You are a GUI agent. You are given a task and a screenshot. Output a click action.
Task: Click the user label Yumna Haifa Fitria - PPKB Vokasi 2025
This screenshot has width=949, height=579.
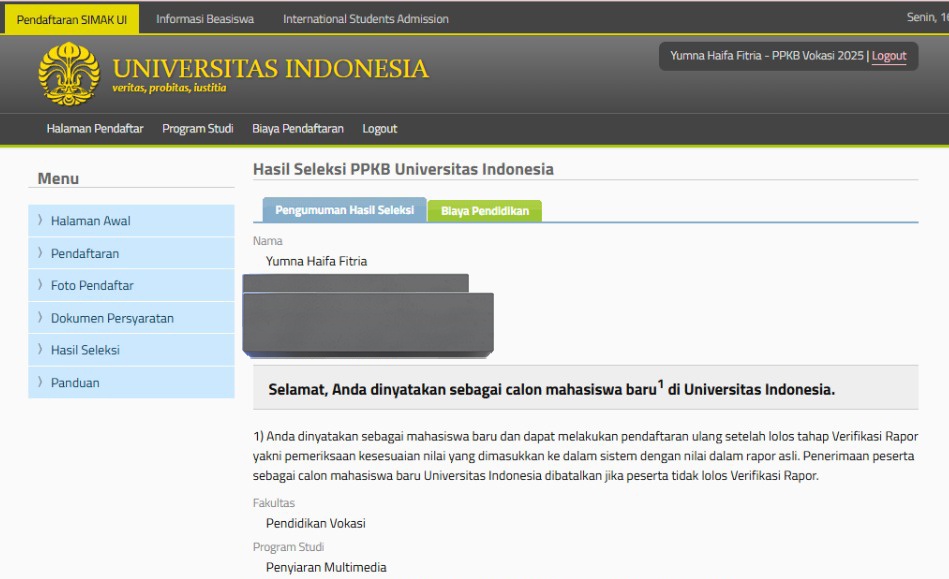click(x=767, y=56)
